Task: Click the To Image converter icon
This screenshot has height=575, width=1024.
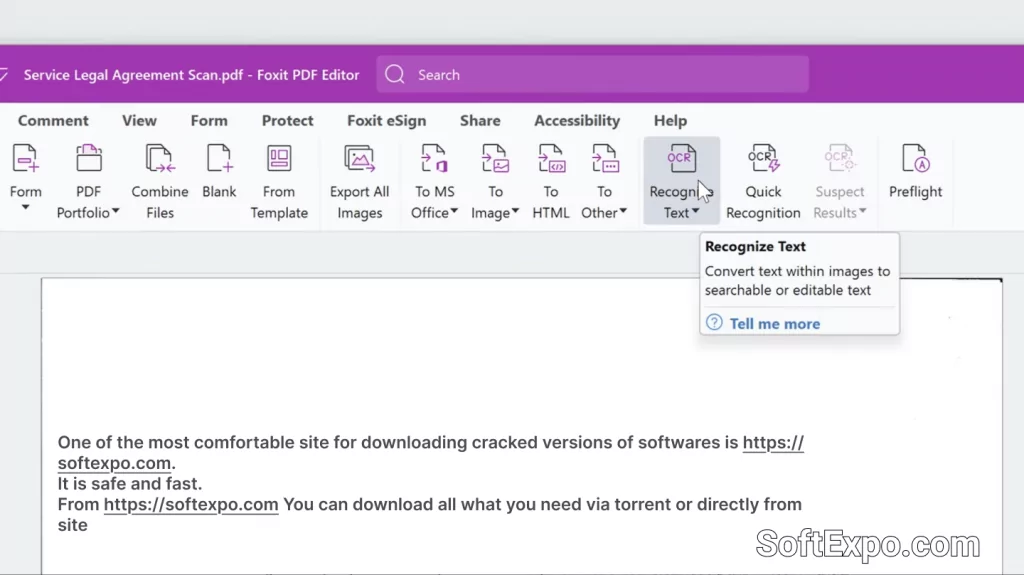Action: point(495,159)
